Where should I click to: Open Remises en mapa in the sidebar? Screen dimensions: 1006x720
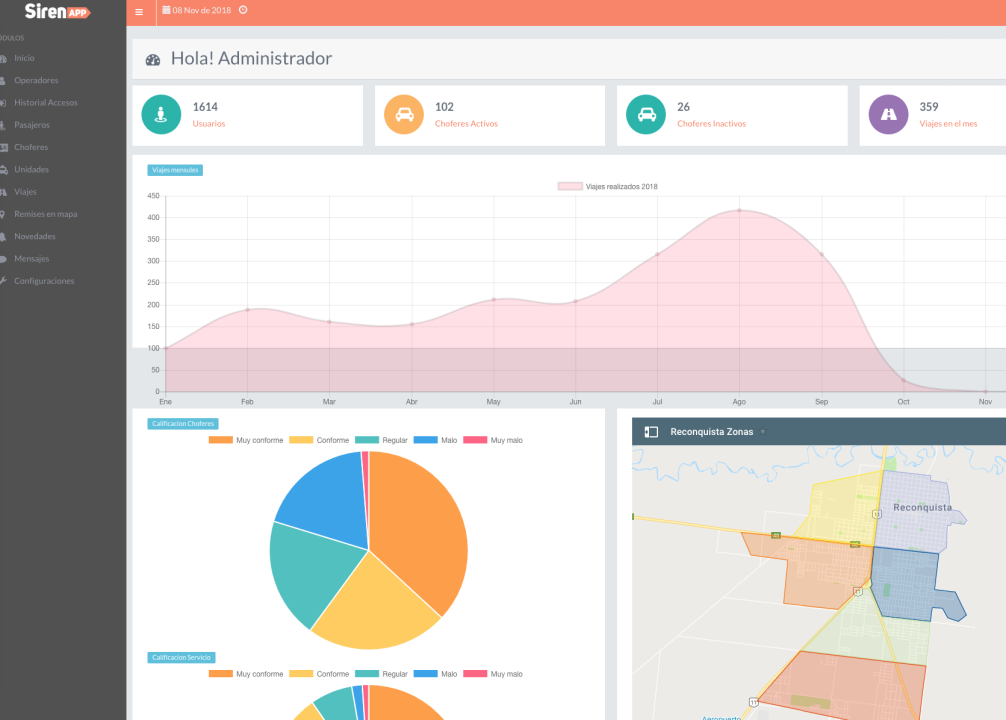46,214
